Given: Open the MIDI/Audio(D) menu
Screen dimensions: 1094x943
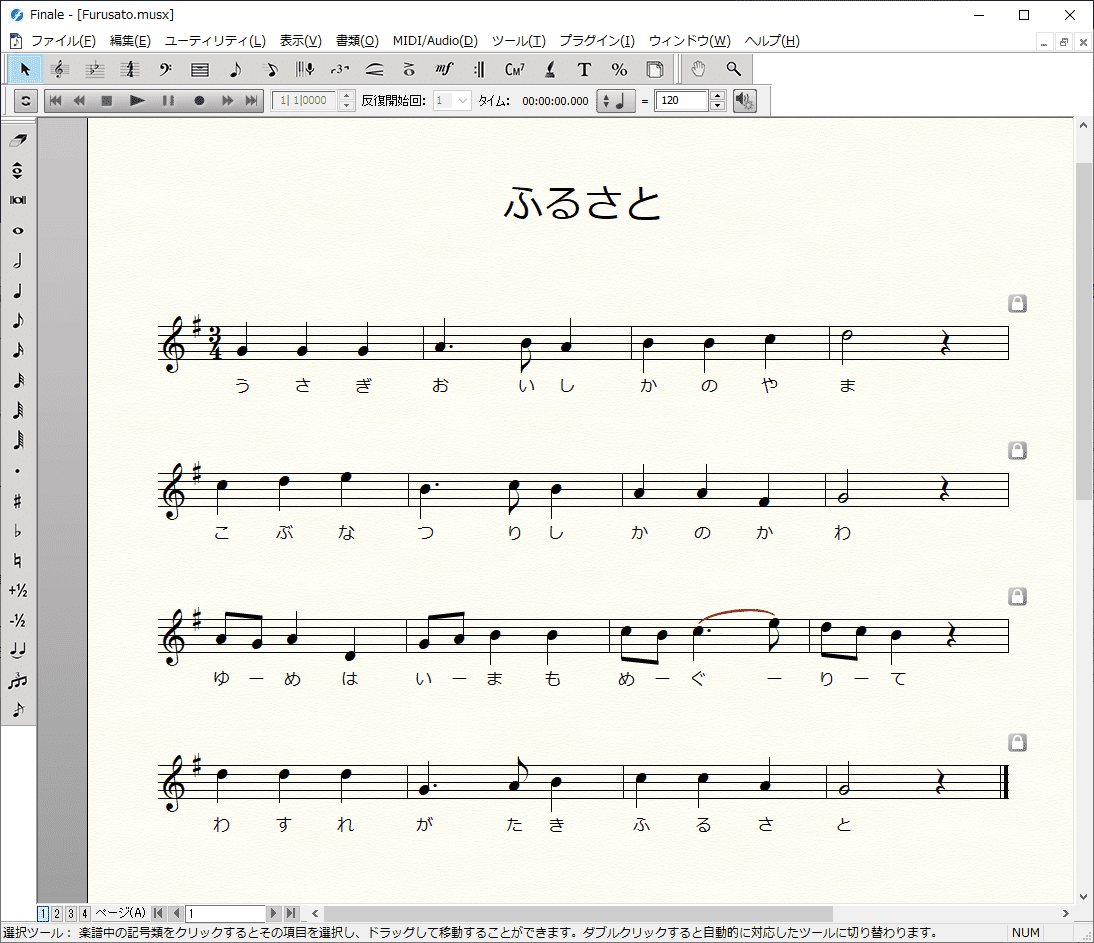Looking at the screenshot, I should pos(435,40).
